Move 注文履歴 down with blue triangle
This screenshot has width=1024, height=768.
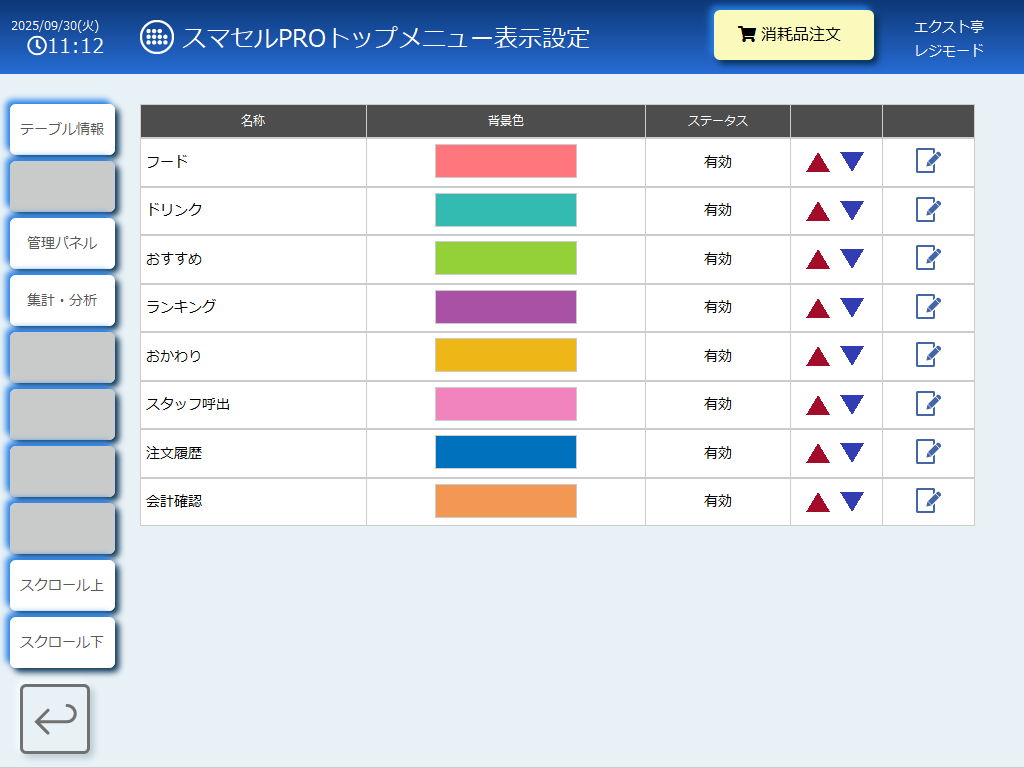[x=852, y=453]
